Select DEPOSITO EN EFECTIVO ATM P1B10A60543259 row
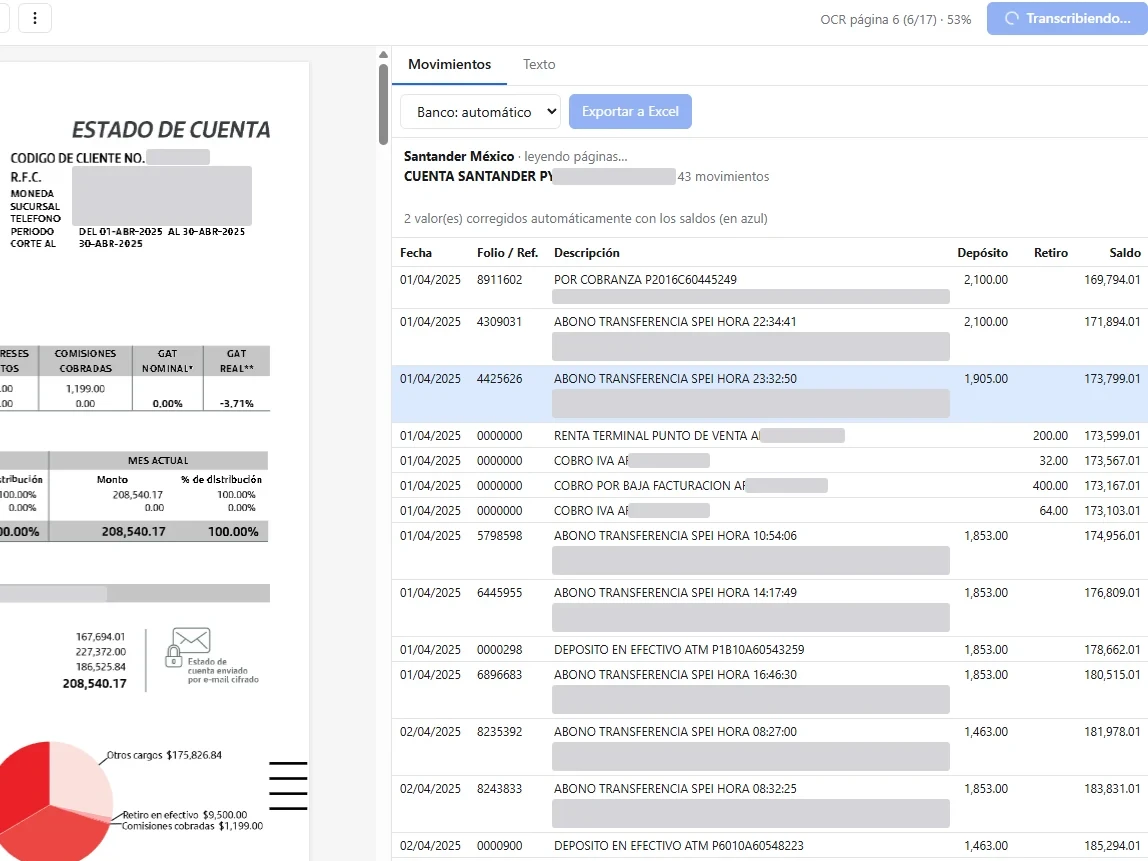 coord(769,649)
